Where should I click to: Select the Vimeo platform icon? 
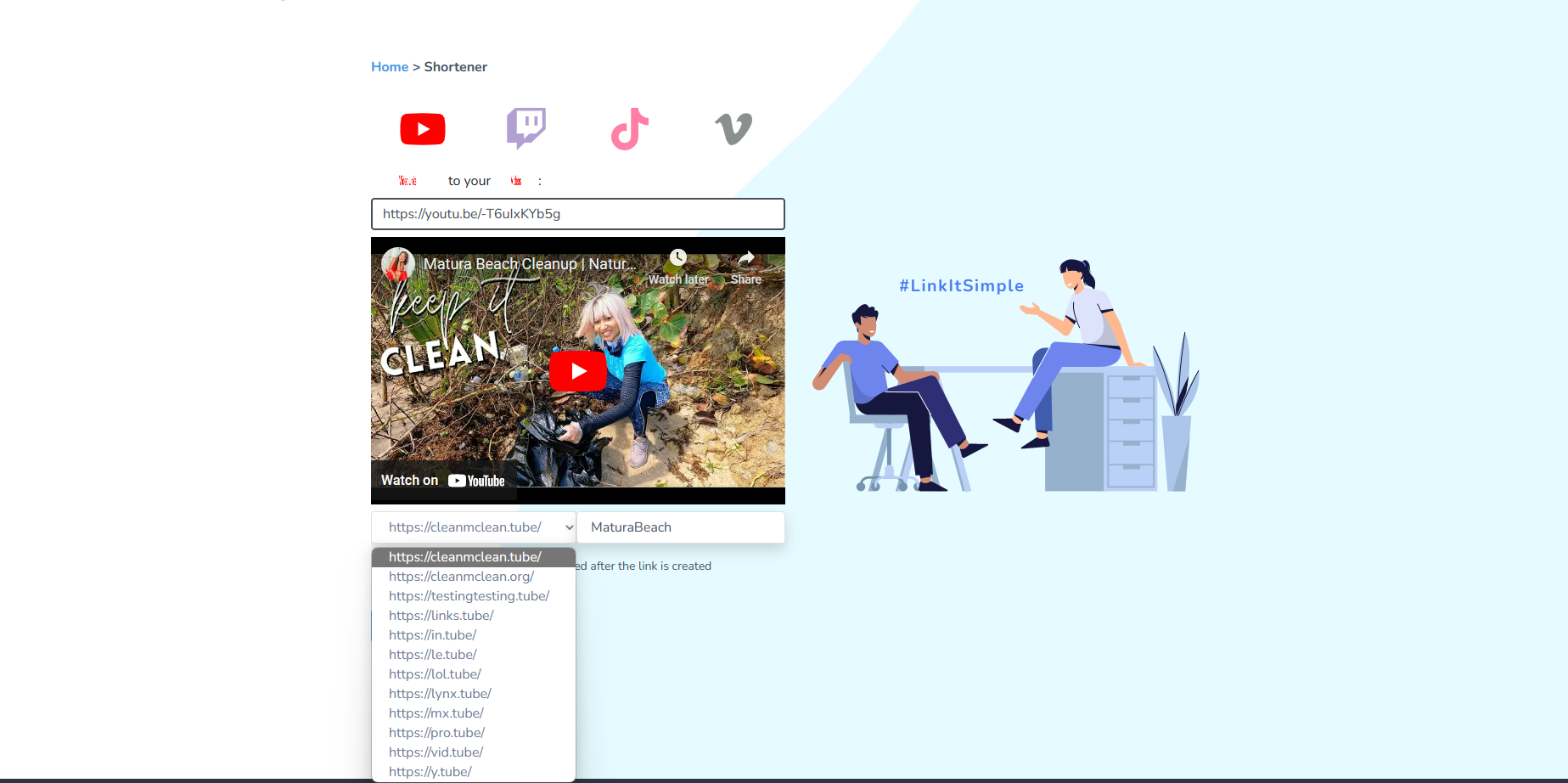[x=733, y=129]
